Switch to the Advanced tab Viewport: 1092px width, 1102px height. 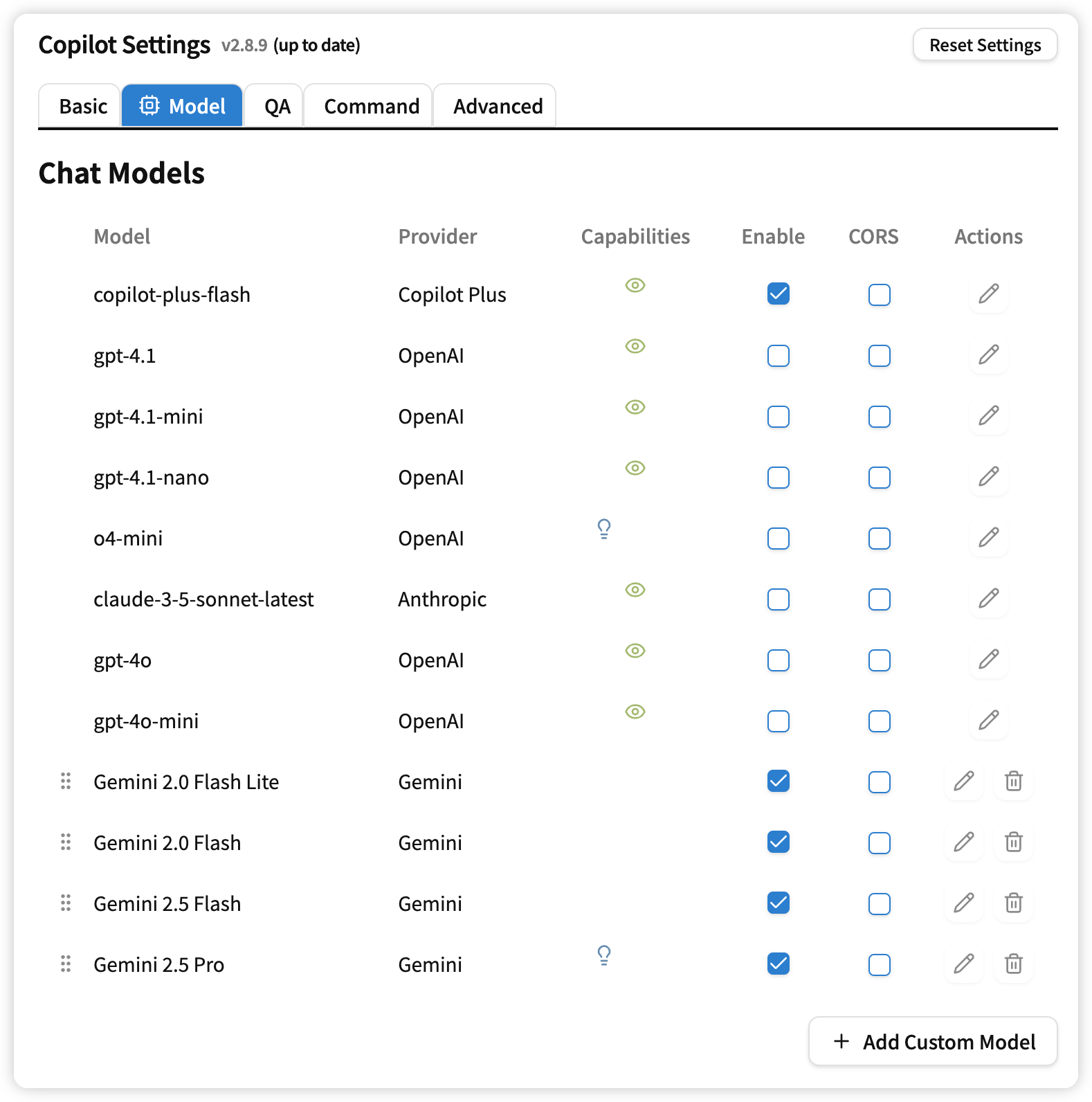click(x=498, y=106)
